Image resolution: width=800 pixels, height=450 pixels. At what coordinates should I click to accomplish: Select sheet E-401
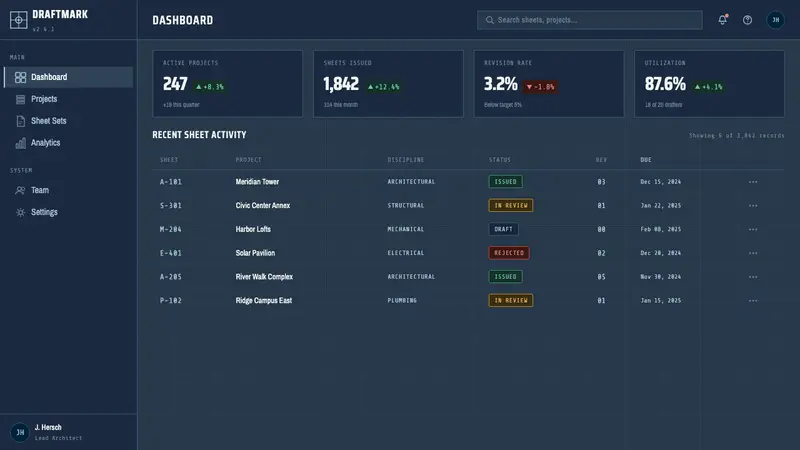point(170,253)
